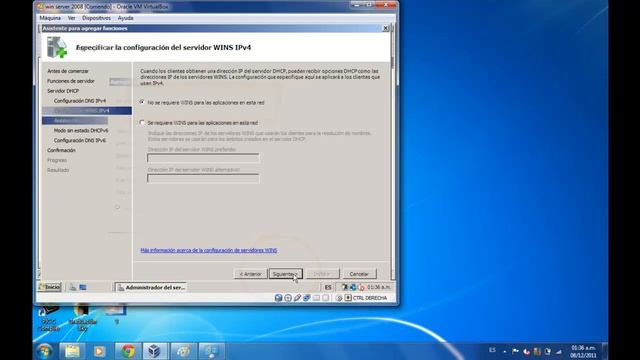The height and width of the screenshot is (360, 640).
Task: Open the Ver menu
Action: point(71,18)
